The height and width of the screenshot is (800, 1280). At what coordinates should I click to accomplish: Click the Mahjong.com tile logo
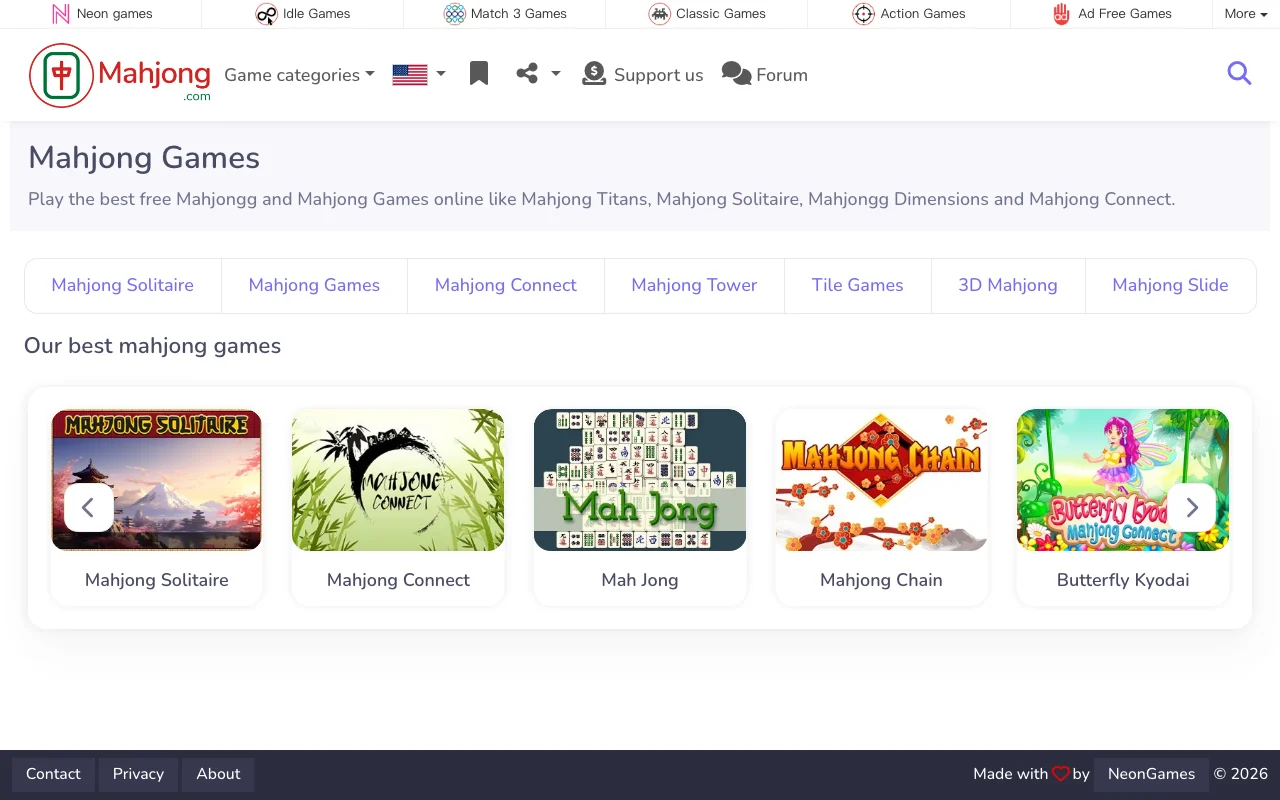pos(62,75)
